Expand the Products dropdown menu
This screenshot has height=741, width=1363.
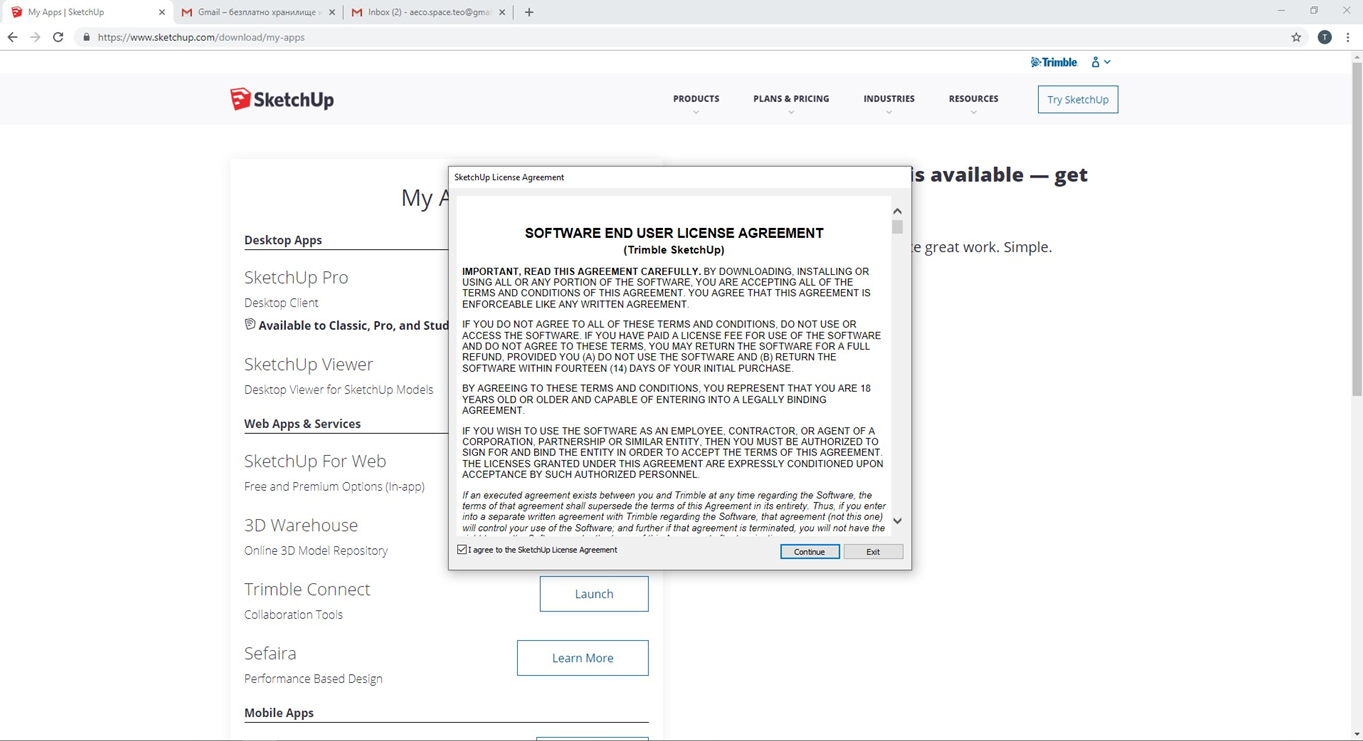tap(696, 99)
